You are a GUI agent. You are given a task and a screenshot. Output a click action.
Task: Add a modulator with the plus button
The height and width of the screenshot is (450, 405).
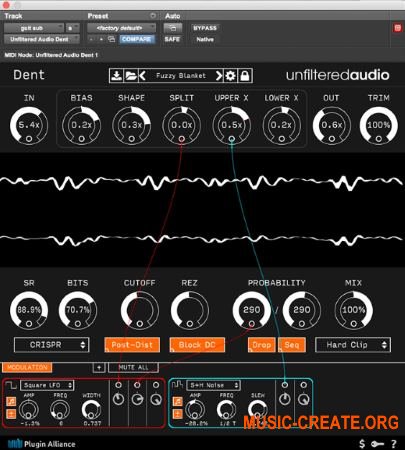99,367
